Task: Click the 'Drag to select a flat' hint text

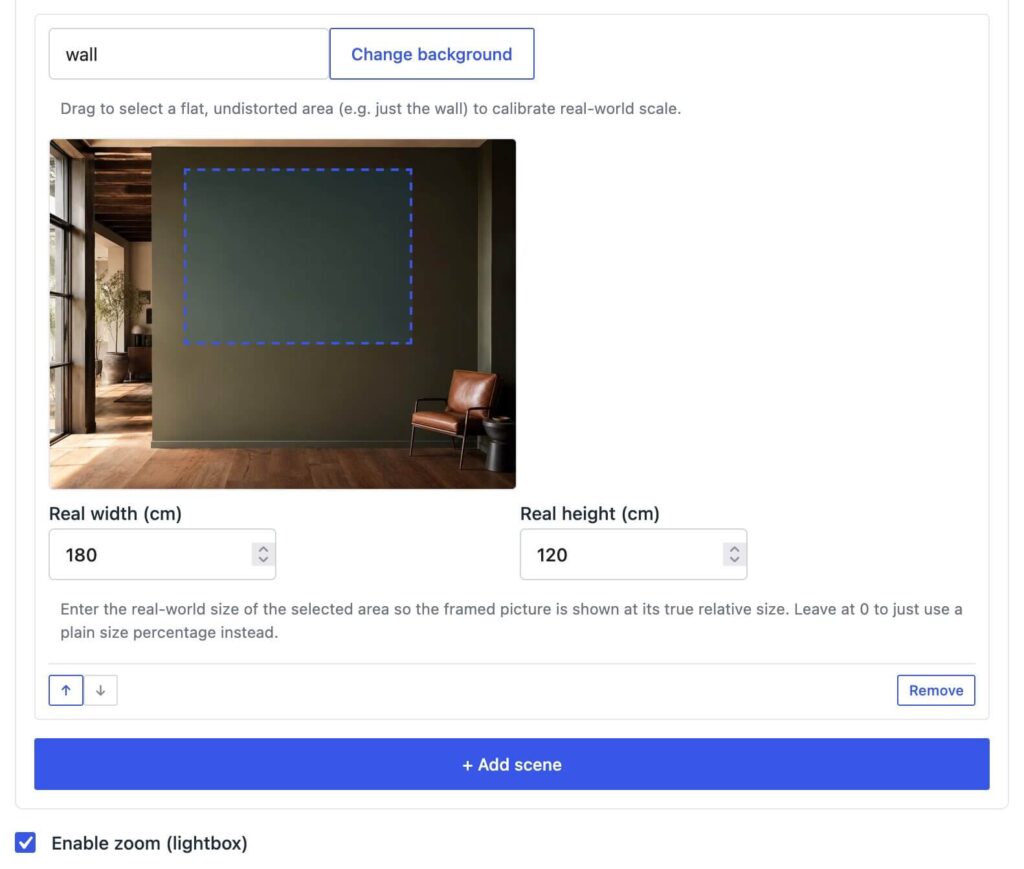Action: click(370, 108)
